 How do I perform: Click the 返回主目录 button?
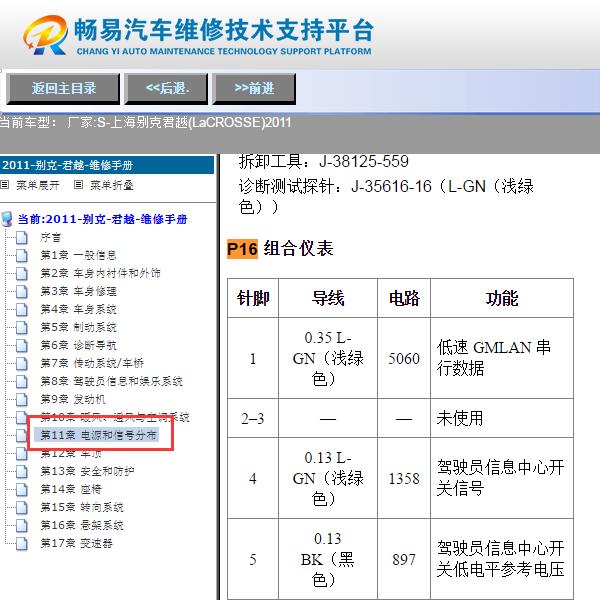coord(63,89)
